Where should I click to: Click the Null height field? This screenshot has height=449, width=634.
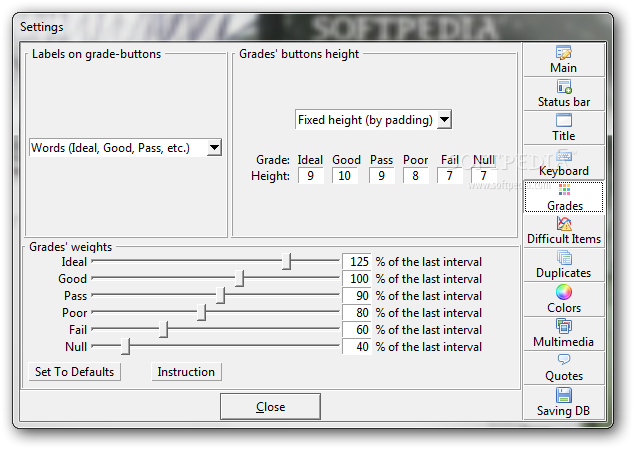[484, 176]
